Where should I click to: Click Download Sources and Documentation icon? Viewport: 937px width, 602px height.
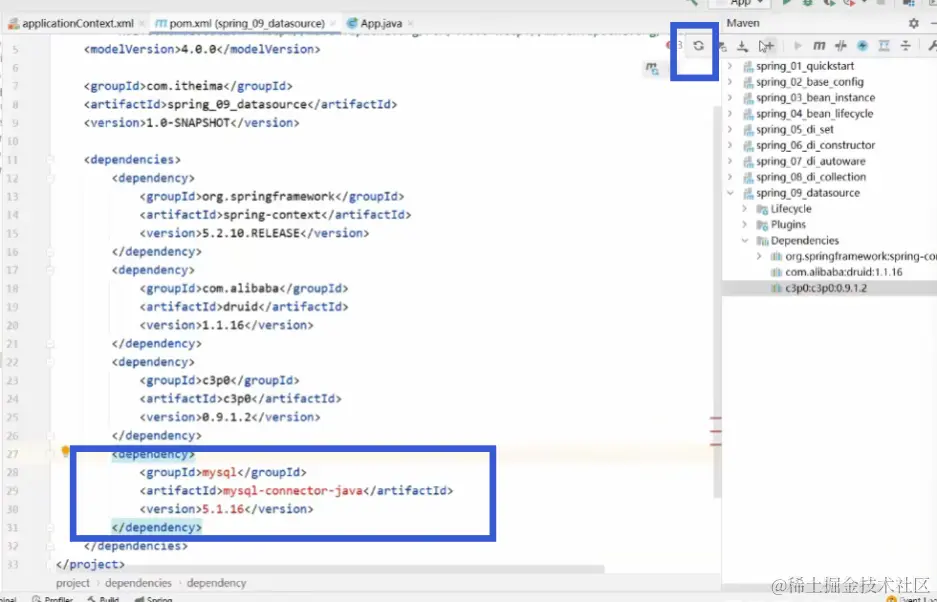(742, 46)
